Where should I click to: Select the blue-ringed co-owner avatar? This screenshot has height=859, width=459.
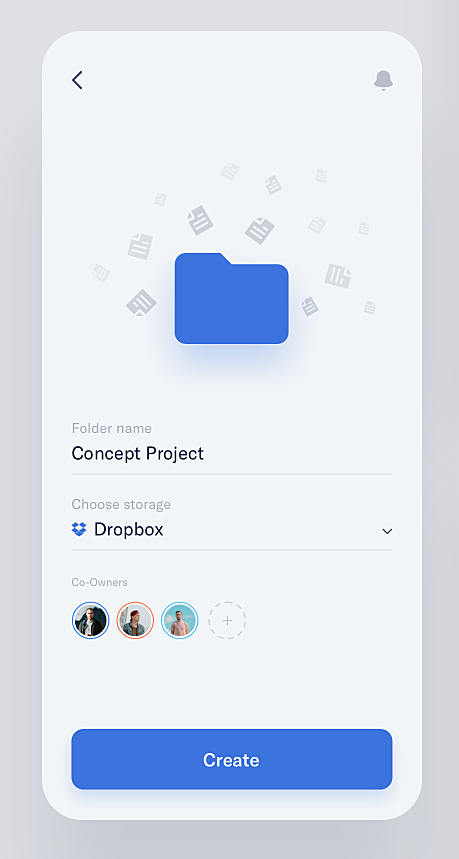90,621
